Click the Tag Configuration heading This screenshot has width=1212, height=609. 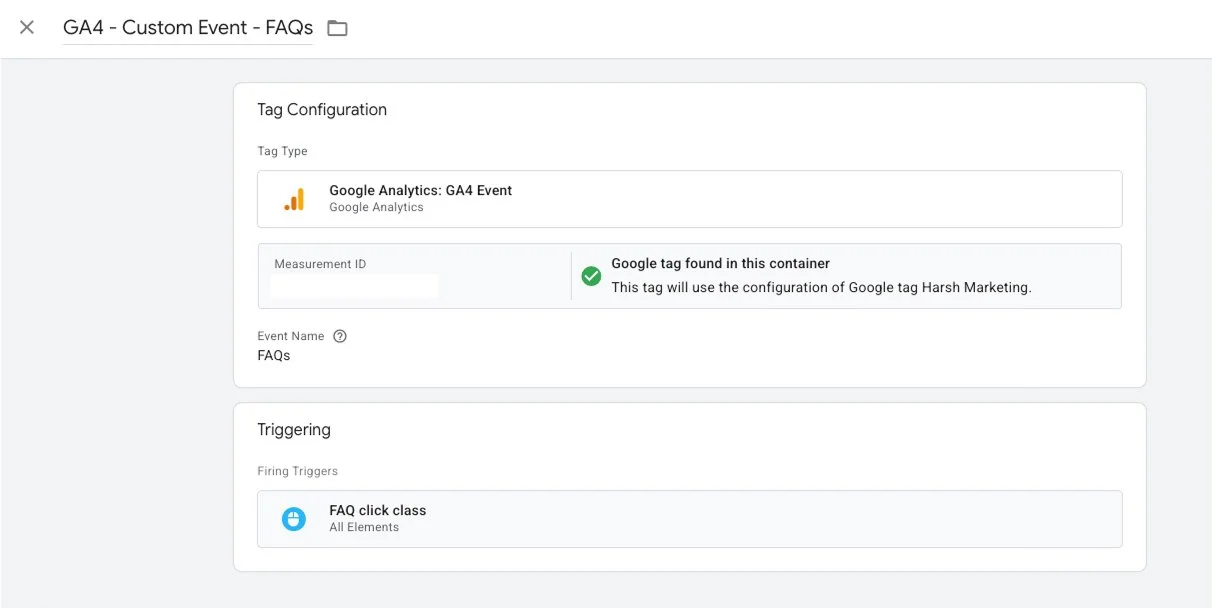322,110
